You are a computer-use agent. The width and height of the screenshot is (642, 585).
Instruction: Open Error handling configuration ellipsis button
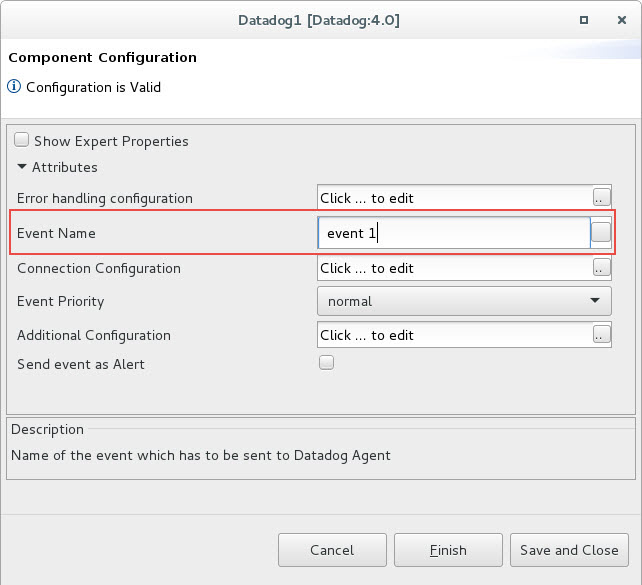(x=601, y=198)
